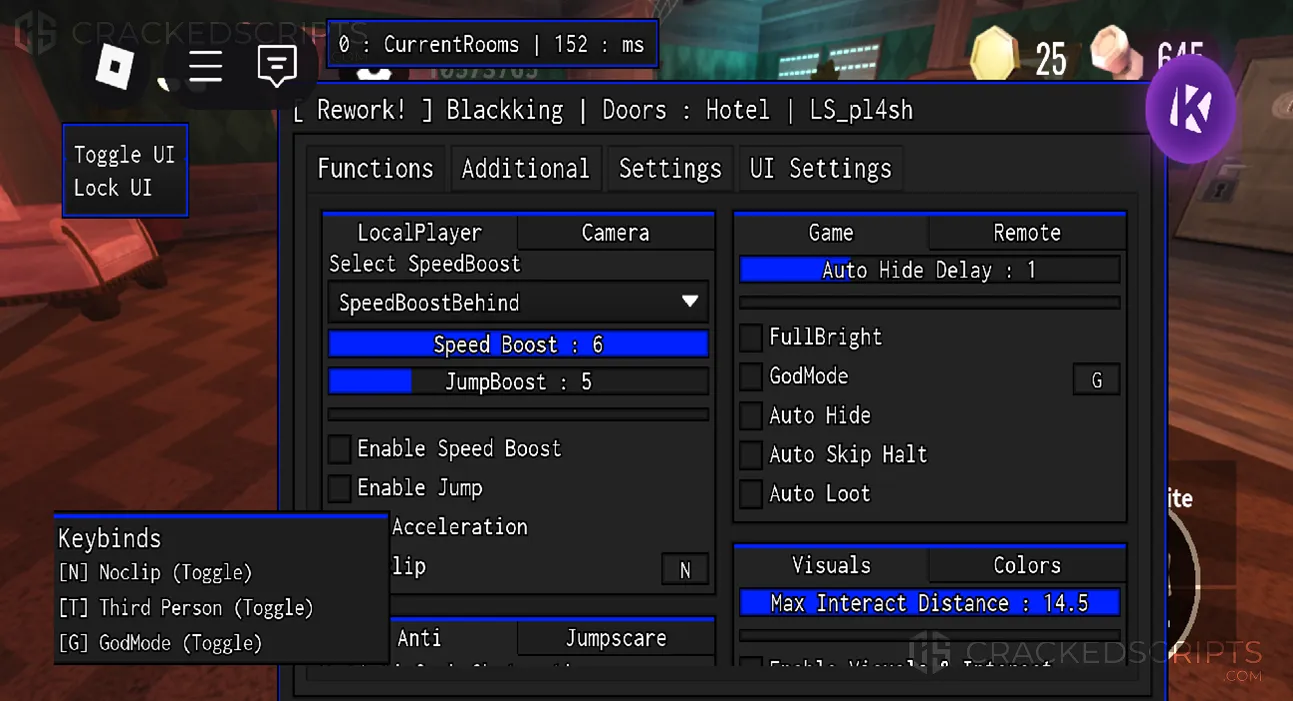Click the Select SpeedBoost label
The image size is (1293, 701).
coord(425,264)
